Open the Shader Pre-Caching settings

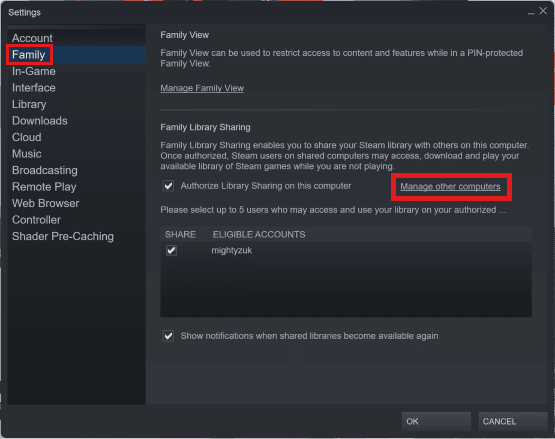point(63,236)
